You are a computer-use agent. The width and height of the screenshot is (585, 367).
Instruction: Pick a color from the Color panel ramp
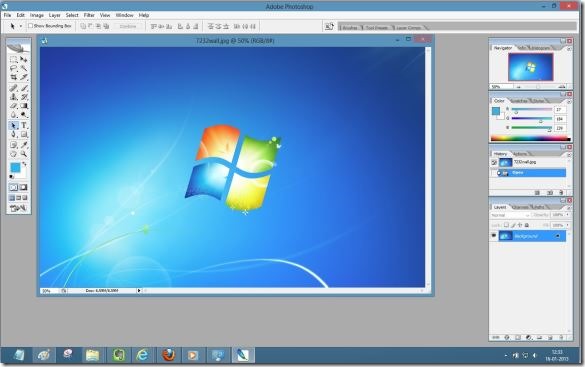pyautogui.click(x=531, y=139)
